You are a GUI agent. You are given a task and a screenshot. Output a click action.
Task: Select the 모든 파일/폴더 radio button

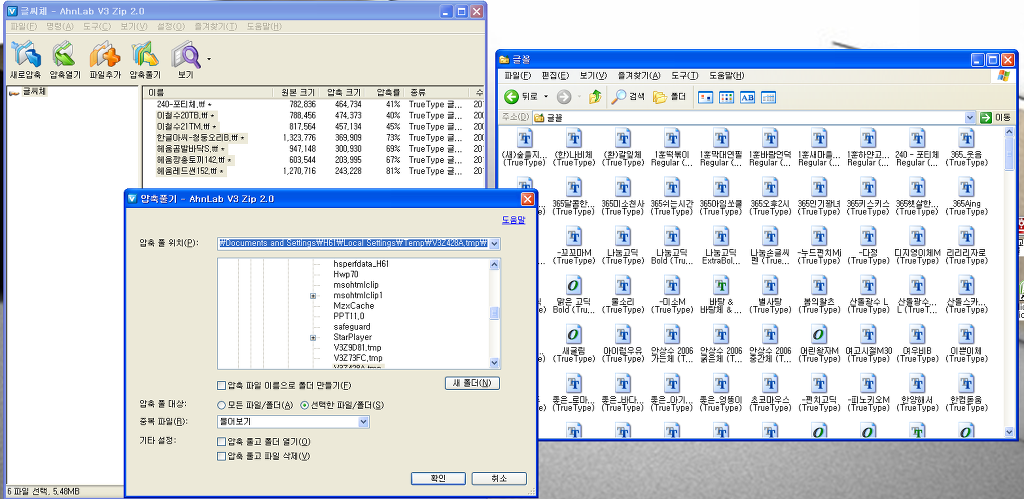[222, 405]
